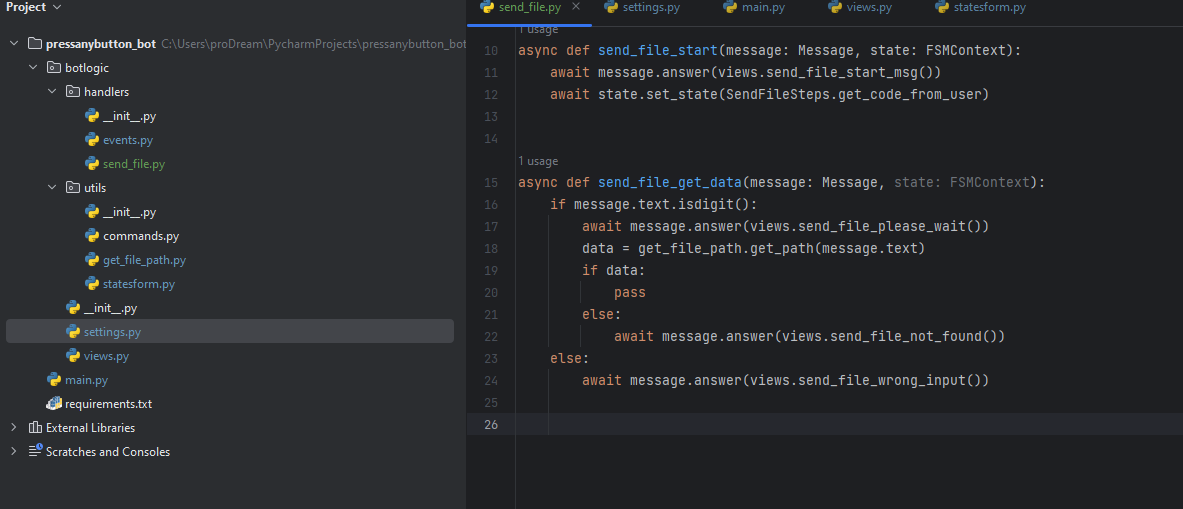Viewport: 1183px width, 509px height.
Task: Click the pressanybutton_bot project folder icon
Action: coord(35,44)
